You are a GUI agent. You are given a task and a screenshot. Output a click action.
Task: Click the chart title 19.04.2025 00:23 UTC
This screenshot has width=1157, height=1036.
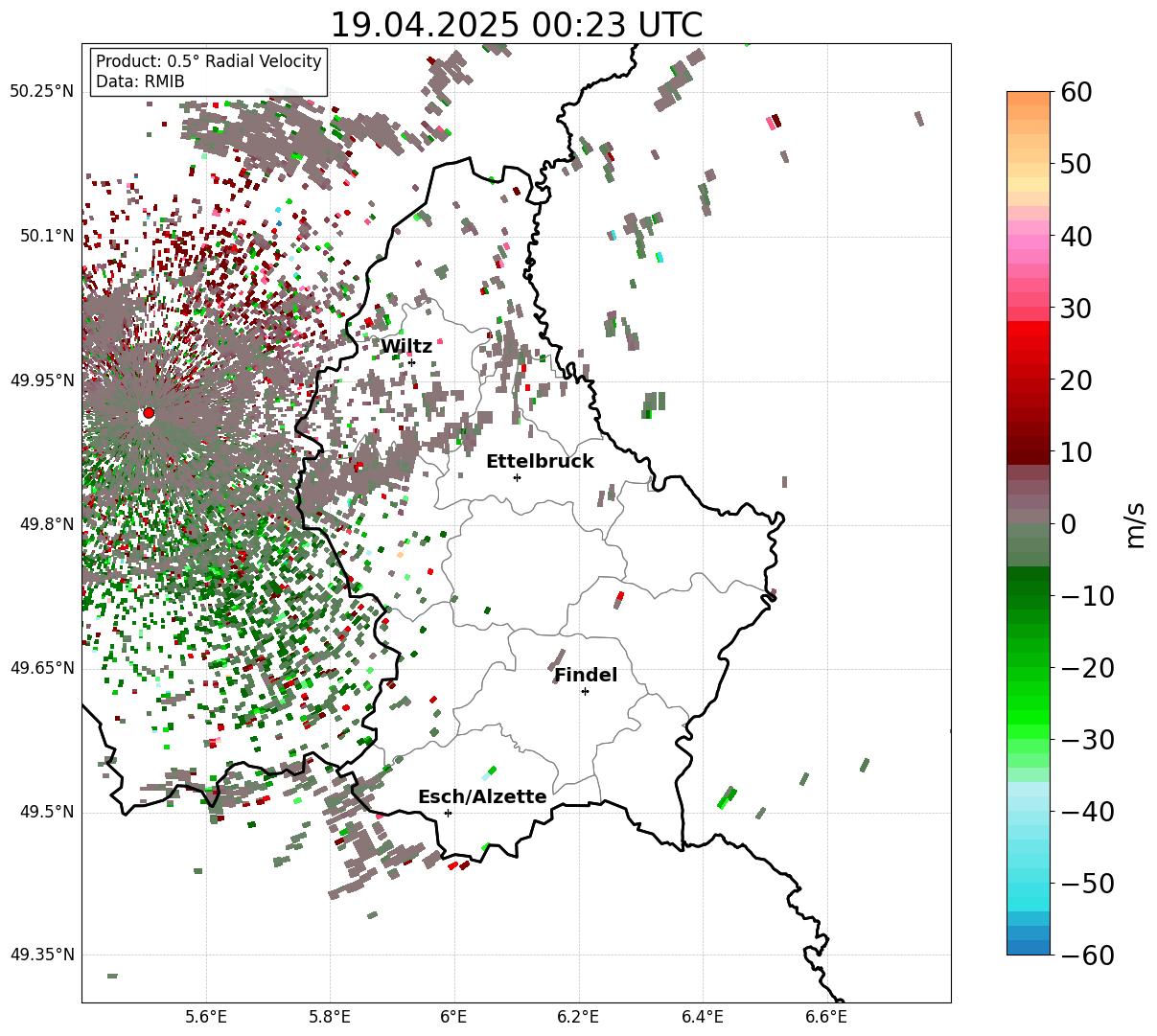pos(516,24)
